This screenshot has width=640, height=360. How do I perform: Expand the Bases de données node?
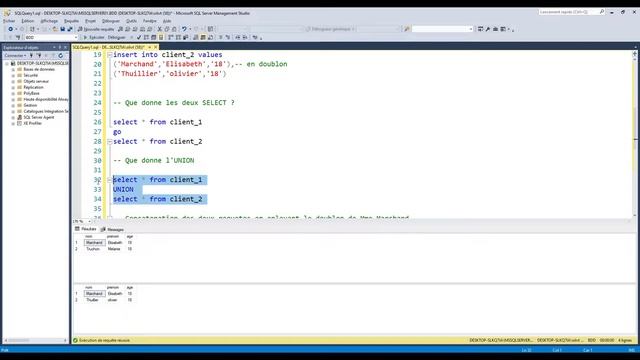(13, 69)
